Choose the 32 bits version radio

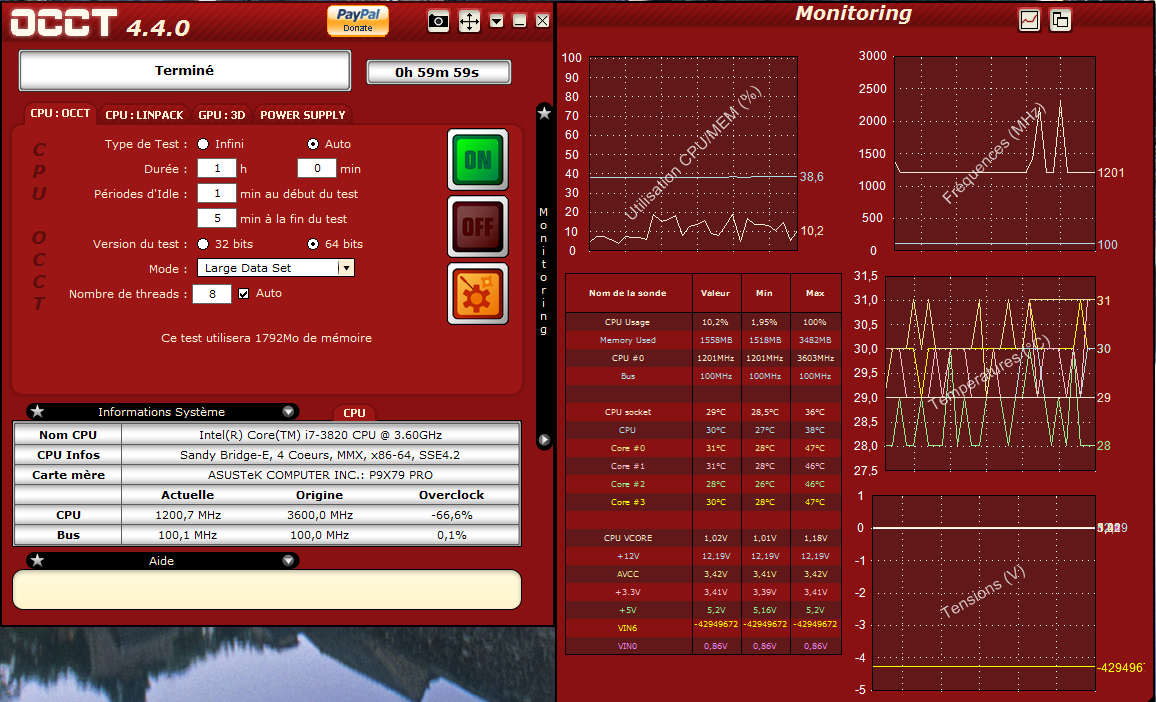[x=203, y=244]
